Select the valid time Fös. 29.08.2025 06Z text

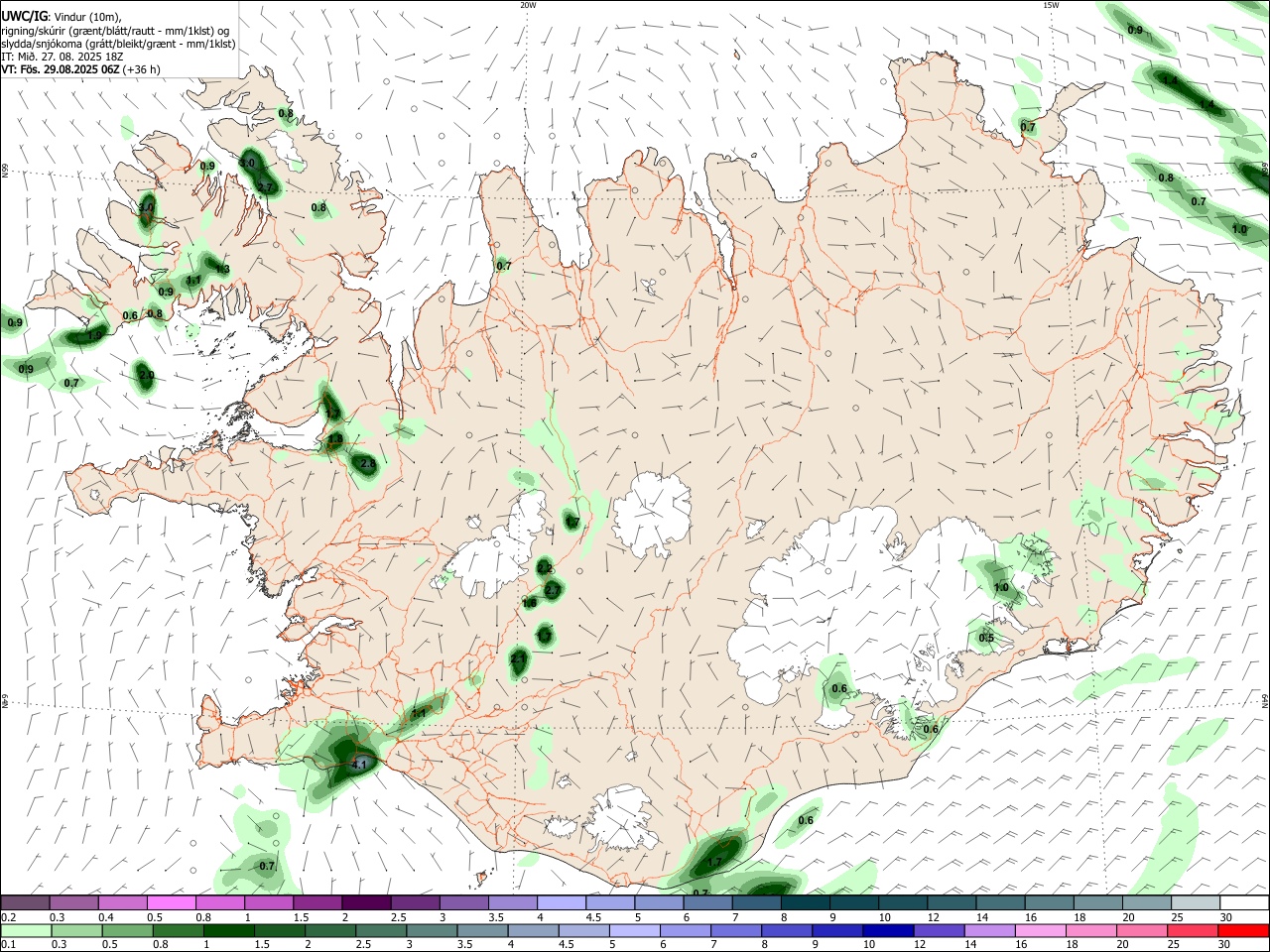pyautogui.click(x=70, y=69)
